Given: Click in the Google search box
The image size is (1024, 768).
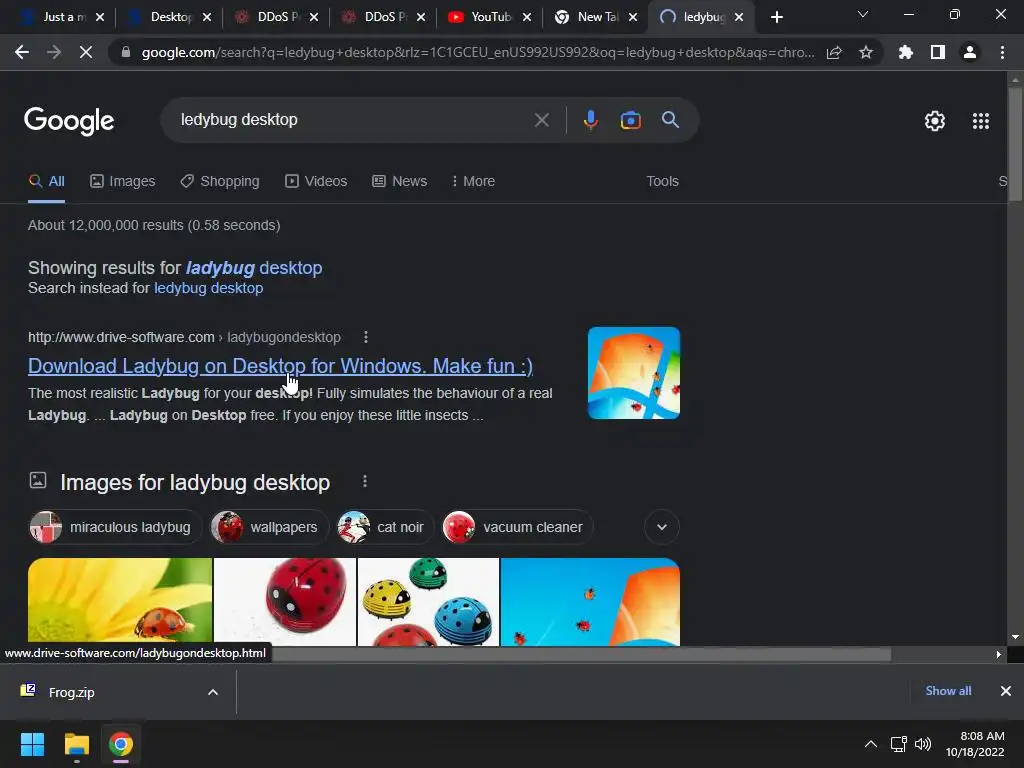Looking at the screenshot, I should point(353,120).
